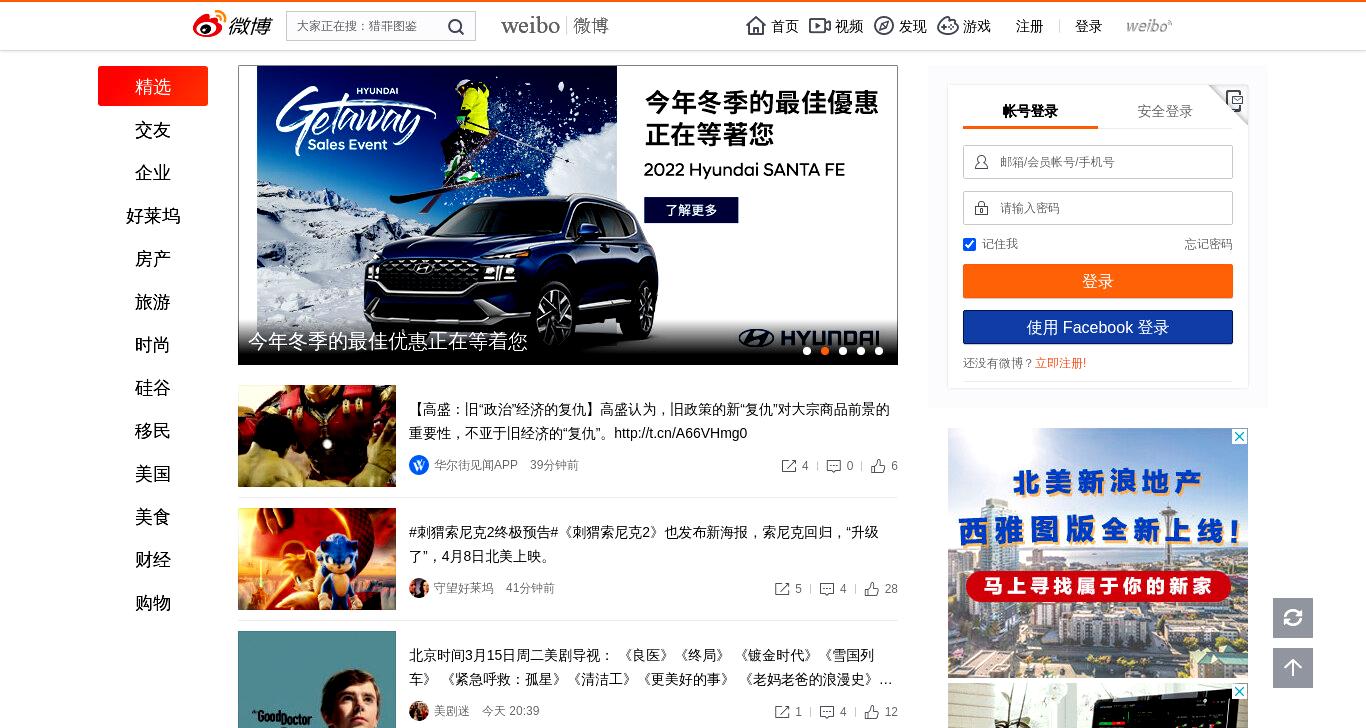The height and width of the screenshot is (728, 1366).
Task: Select 美食 category in sidebar
Action: (153, 517)
